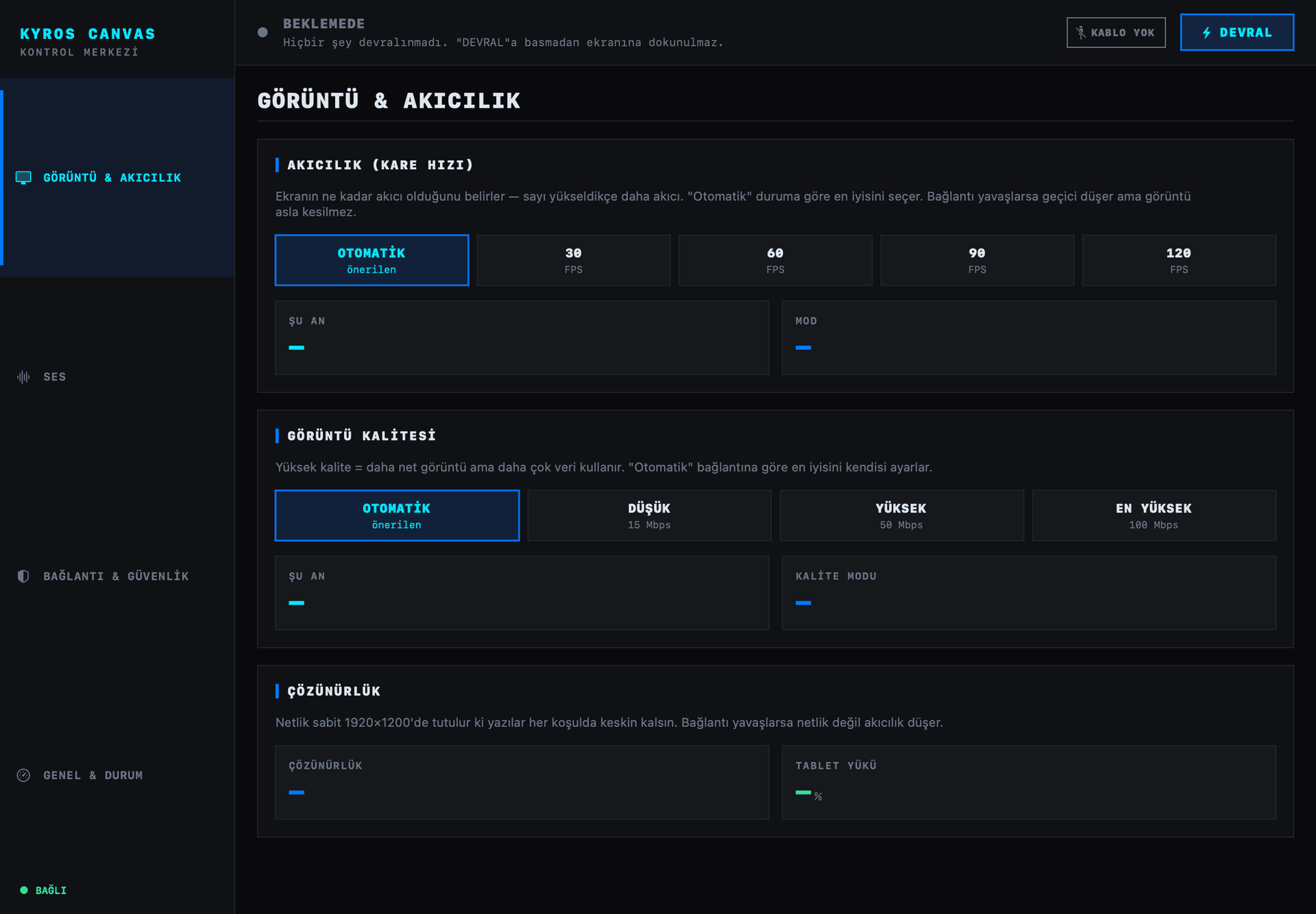
Task: Select 30 FPS frame rate
Action: [x=574, y=260]
